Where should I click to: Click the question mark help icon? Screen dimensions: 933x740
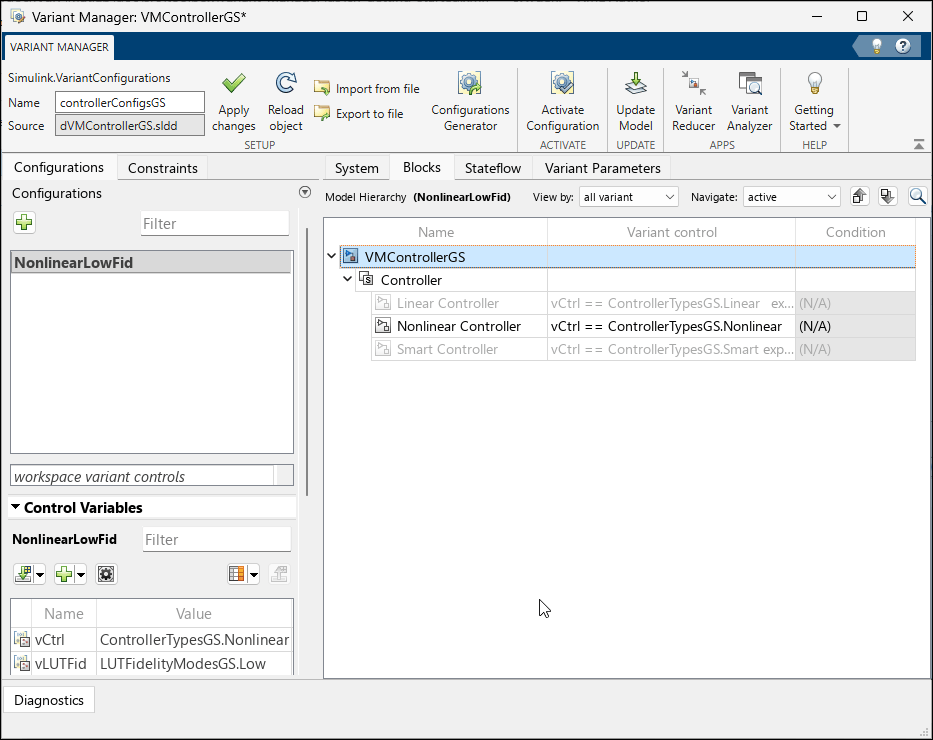coord(903,46)
